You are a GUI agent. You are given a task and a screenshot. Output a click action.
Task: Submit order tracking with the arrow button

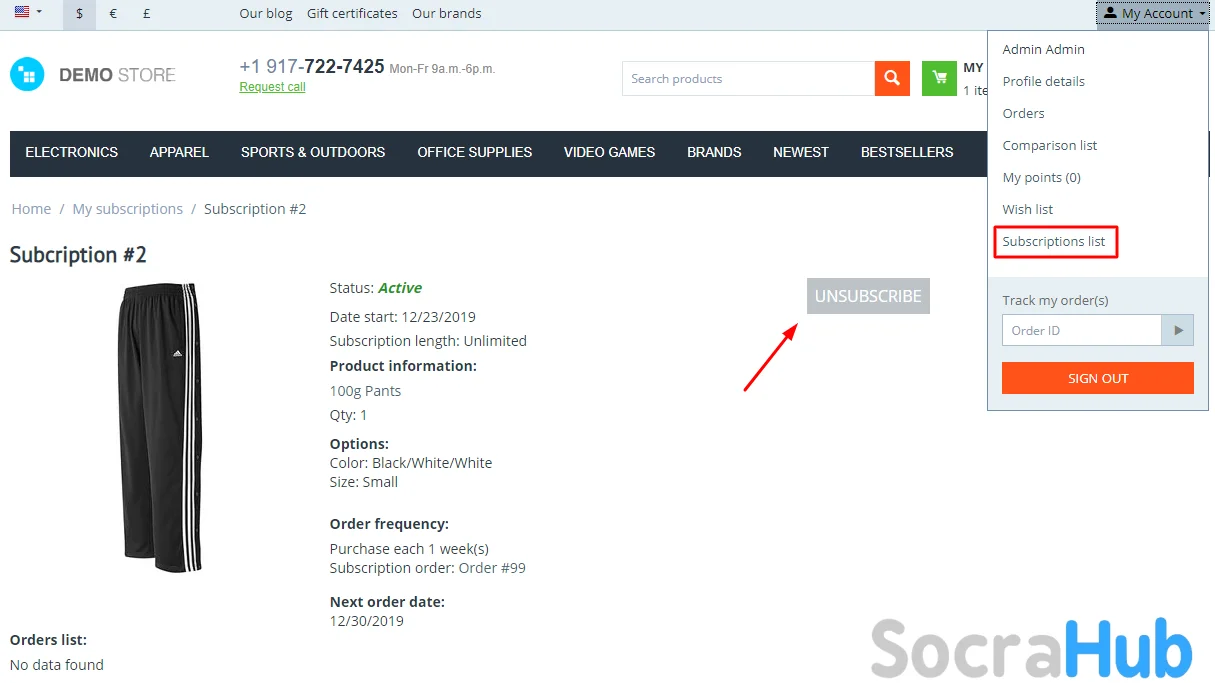pyautogui.click(x=1178, y=331)
